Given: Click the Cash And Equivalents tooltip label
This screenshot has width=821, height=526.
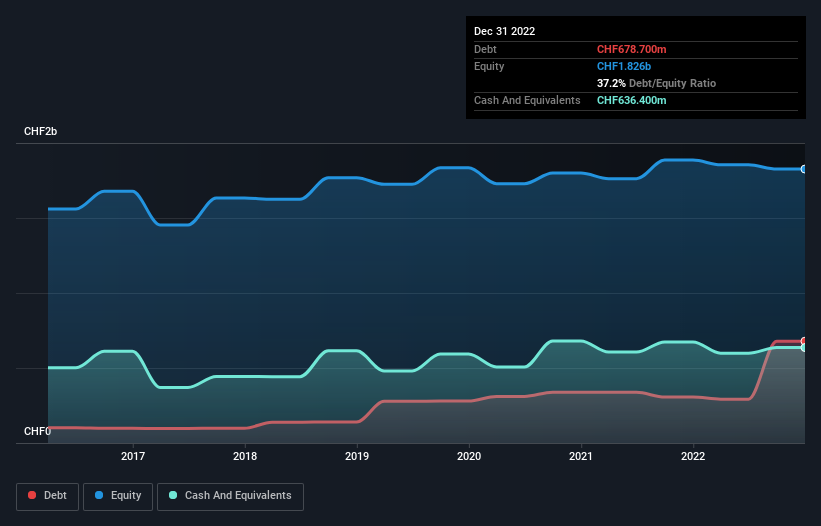Looking at the screenshot, I should (527, 100).
